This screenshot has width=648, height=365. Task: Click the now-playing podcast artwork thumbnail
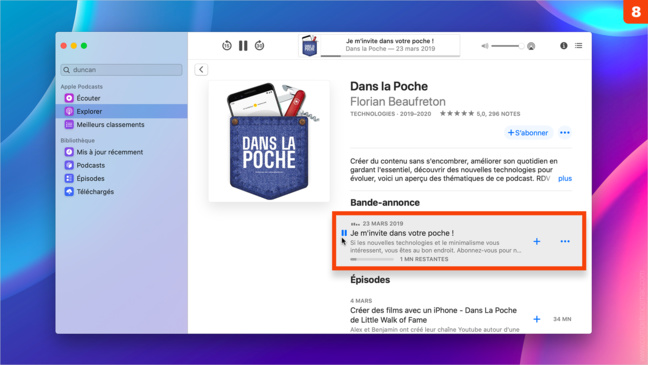click(310, 46)
